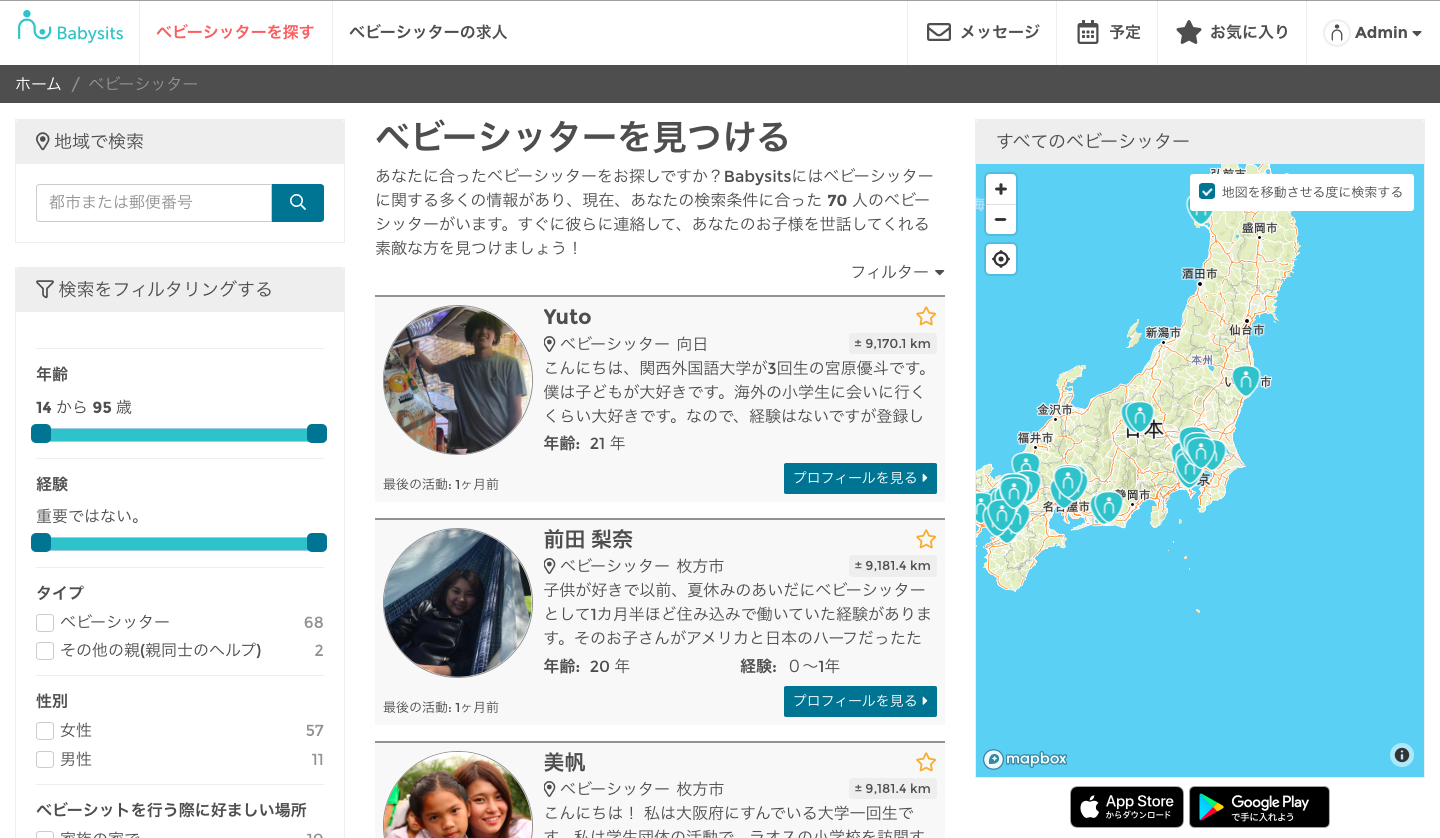
Task: Expand the フィルター dropdown
Action: pos(897,272)
